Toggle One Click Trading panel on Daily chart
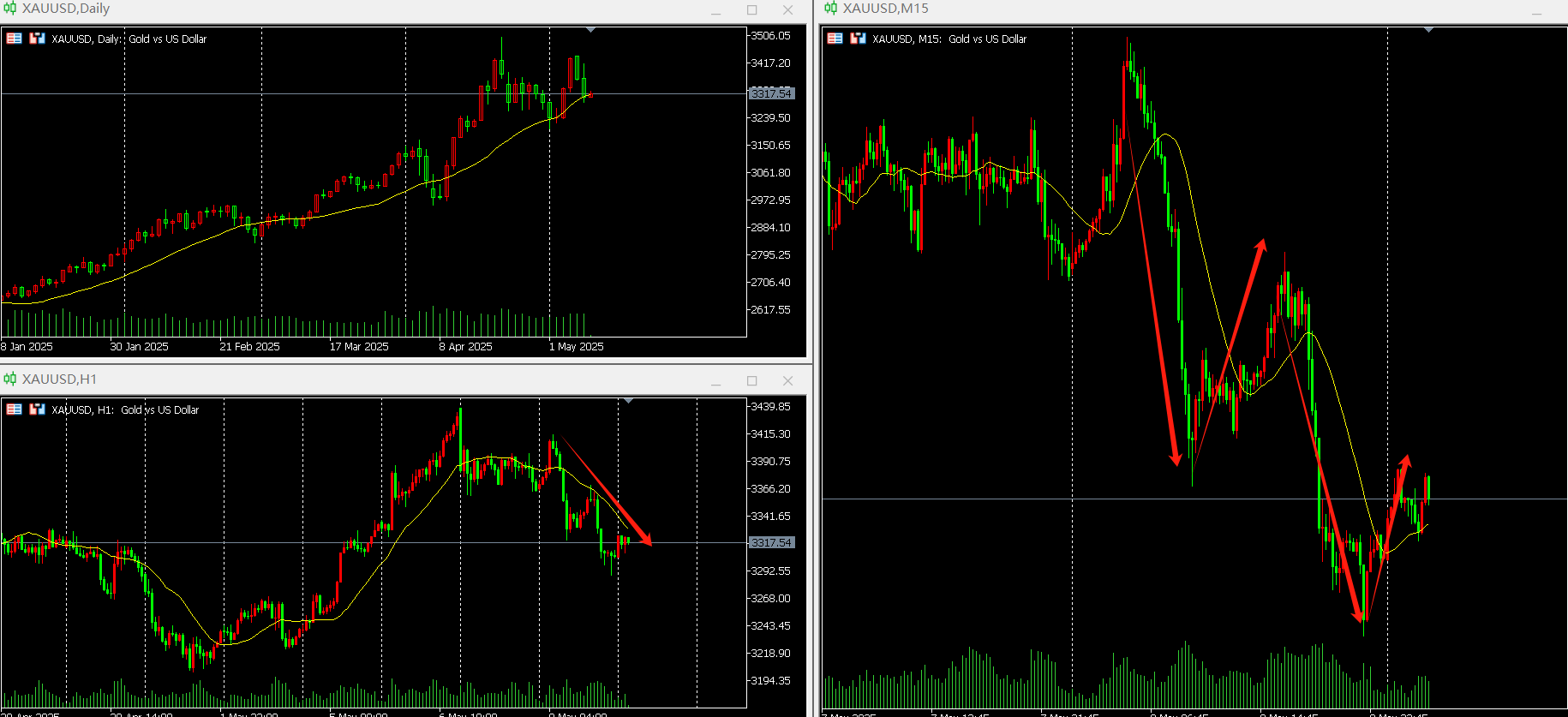Viewport: 1568px width, 717px height. [x=15, y=39]
